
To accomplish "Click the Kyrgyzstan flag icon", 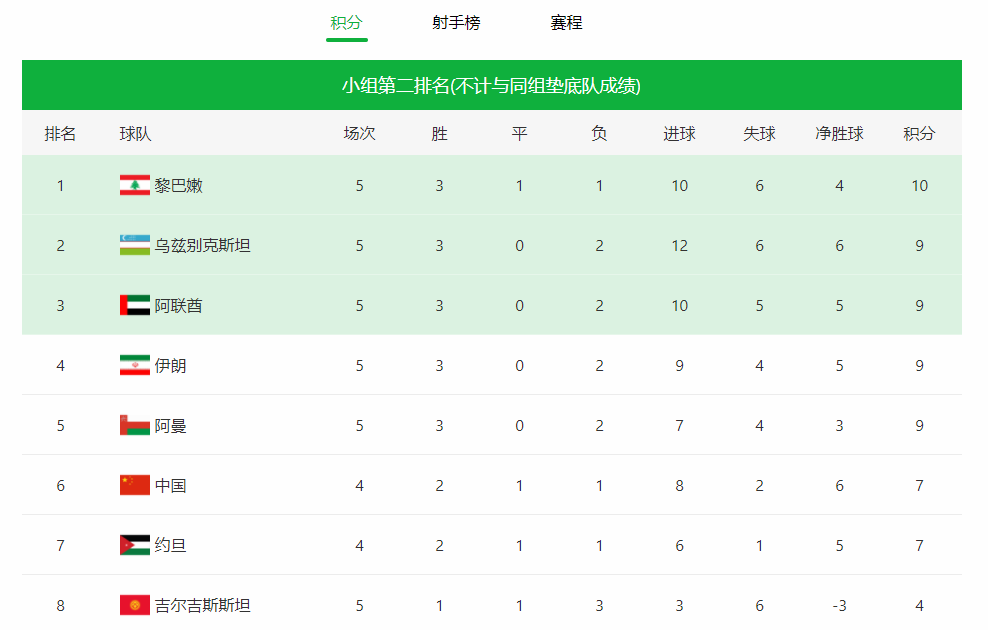I will point(134,605).
